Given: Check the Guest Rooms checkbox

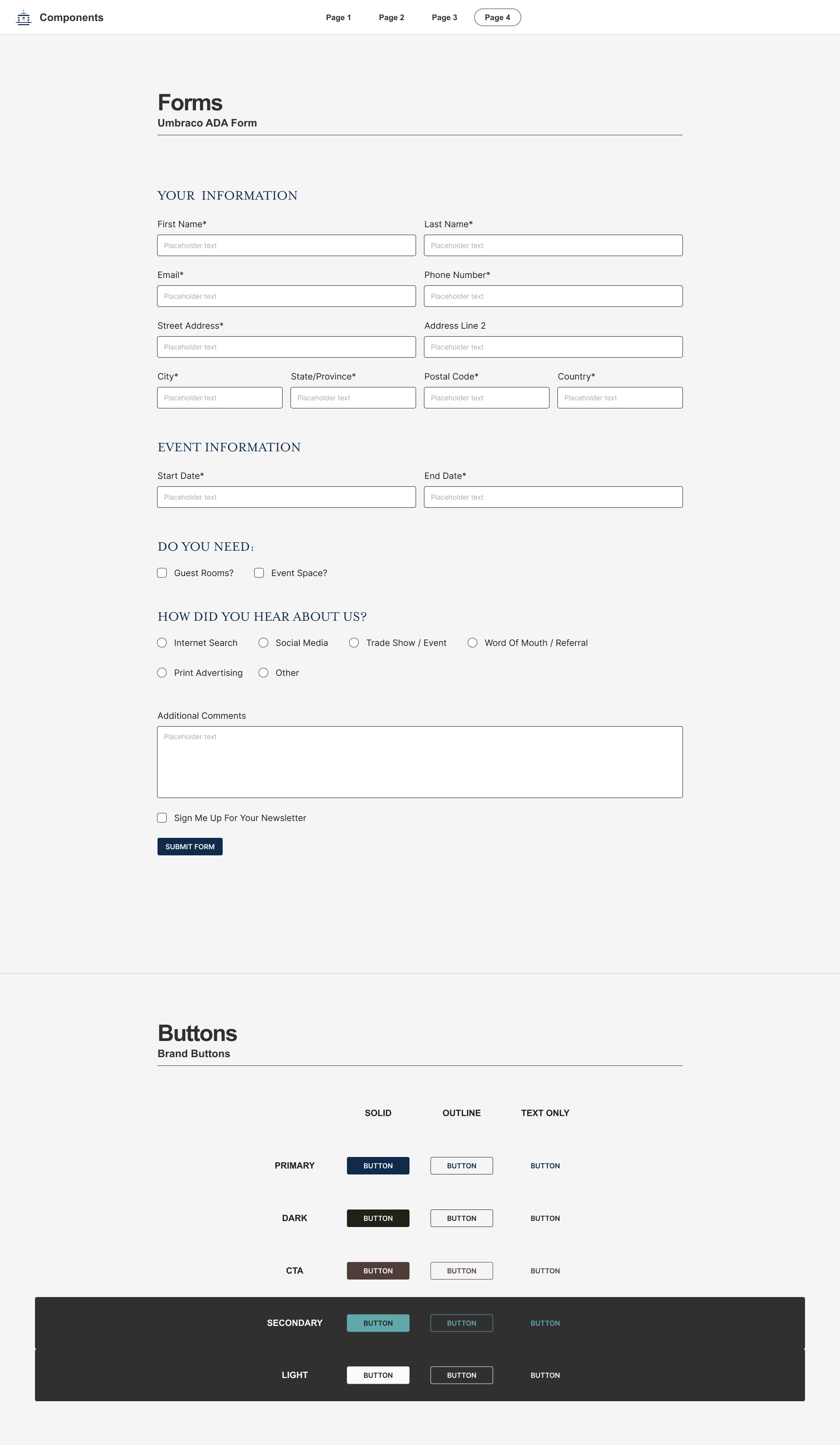Looking at the screenshot, I should 162,573.
